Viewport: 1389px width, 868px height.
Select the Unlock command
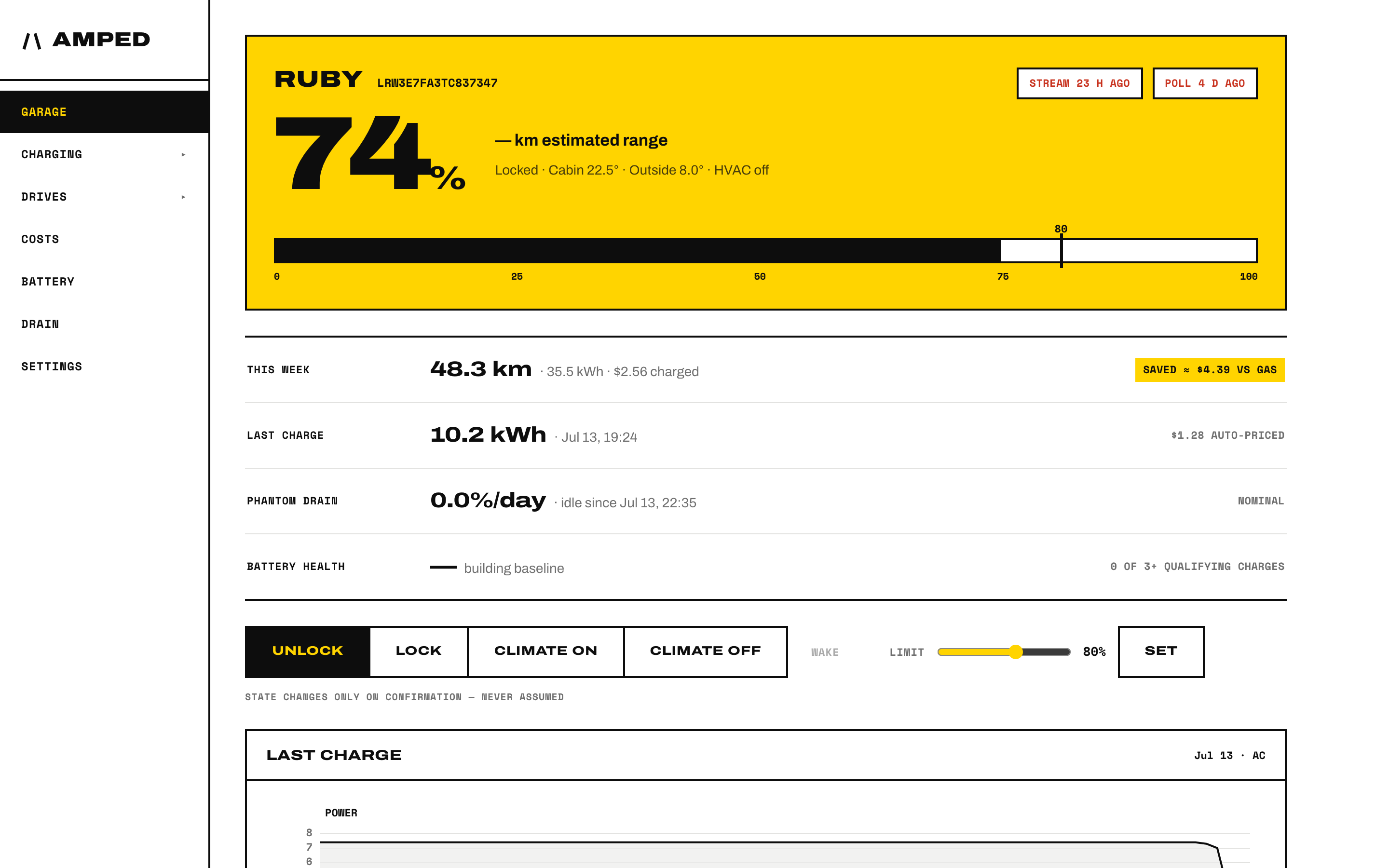click(307, 651)
